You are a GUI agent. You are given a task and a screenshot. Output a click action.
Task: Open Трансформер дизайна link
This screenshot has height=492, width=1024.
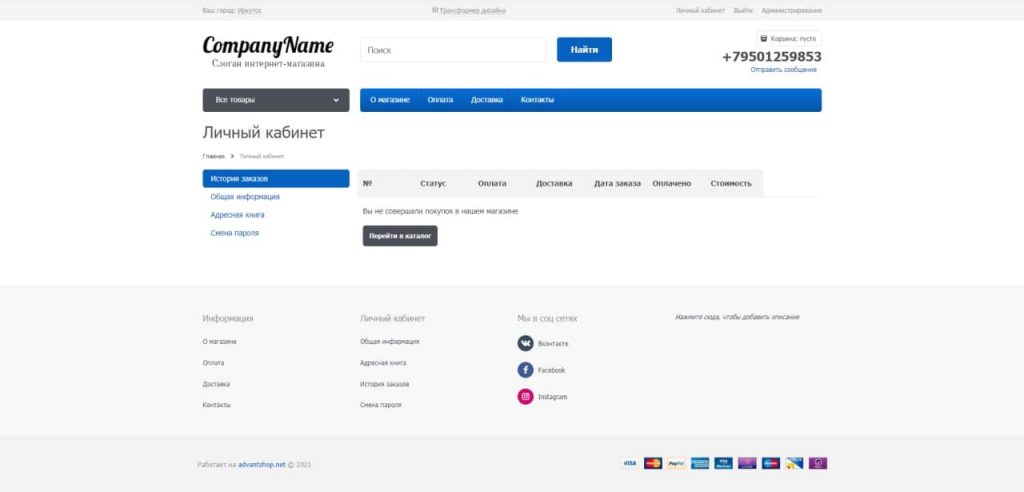click(472, 10)
